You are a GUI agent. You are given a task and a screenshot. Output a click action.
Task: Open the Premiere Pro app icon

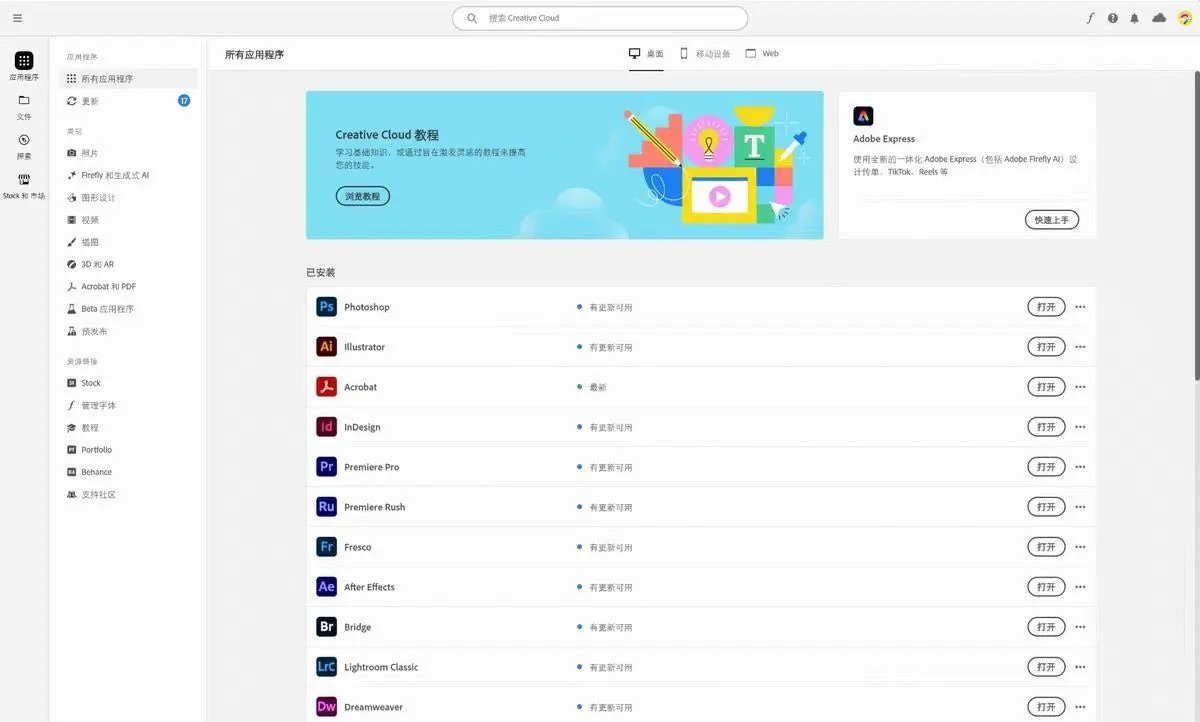326,466
